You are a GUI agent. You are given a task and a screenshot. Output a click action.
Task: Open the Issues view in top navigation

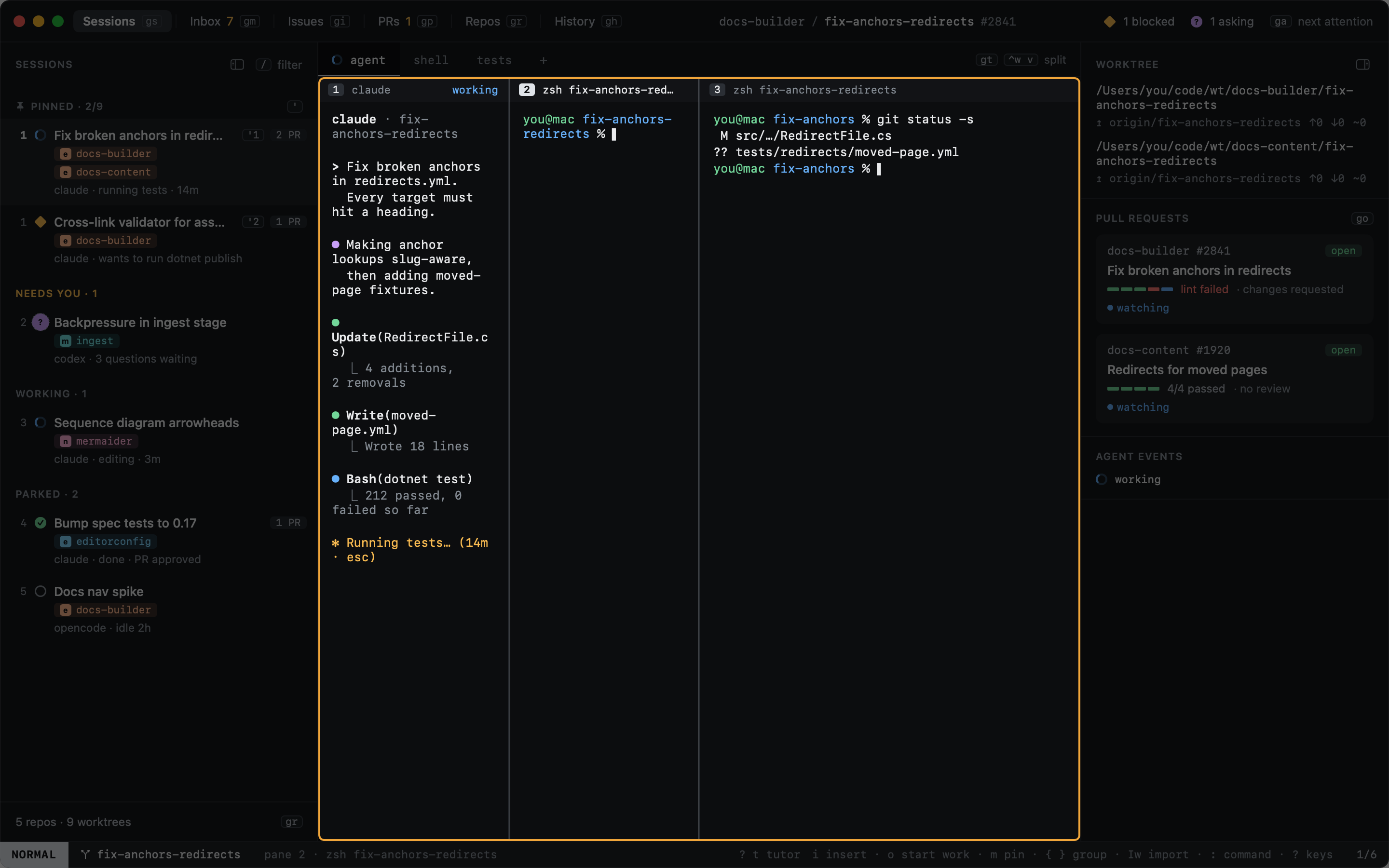[317, 21]
